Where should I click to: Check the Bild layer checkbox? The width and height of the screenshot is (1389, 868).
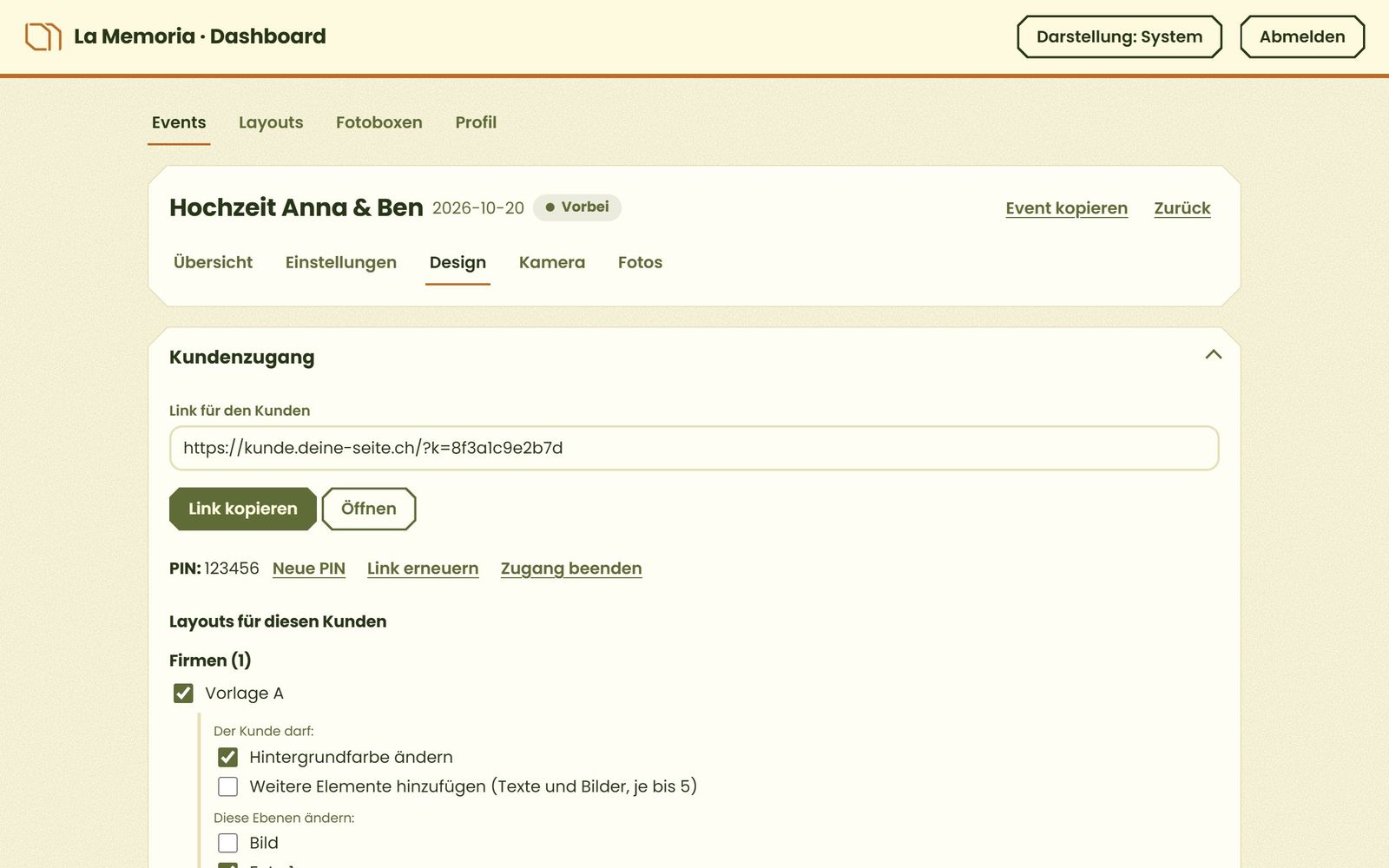pyautogui.click(x=227, y=843)
